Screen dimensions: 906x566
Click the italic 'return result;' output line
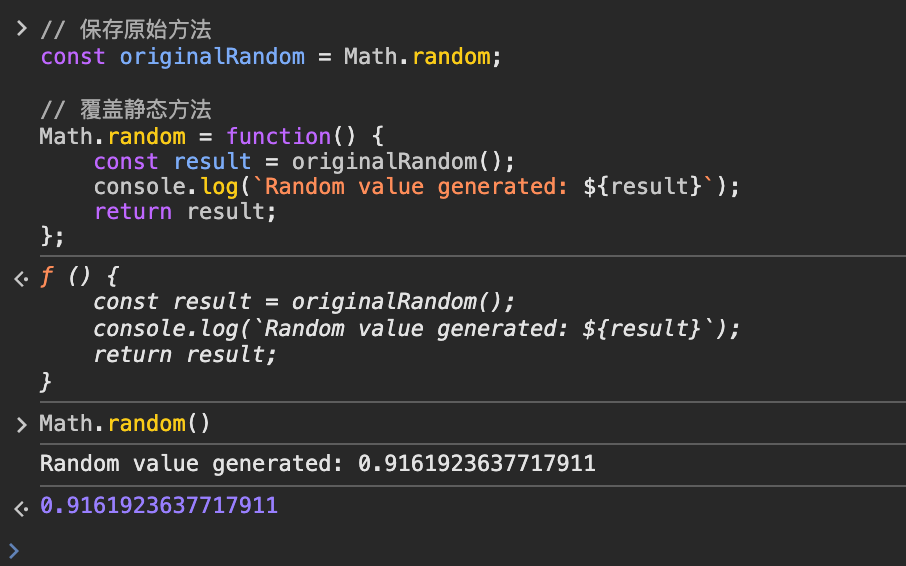[184, 354]
